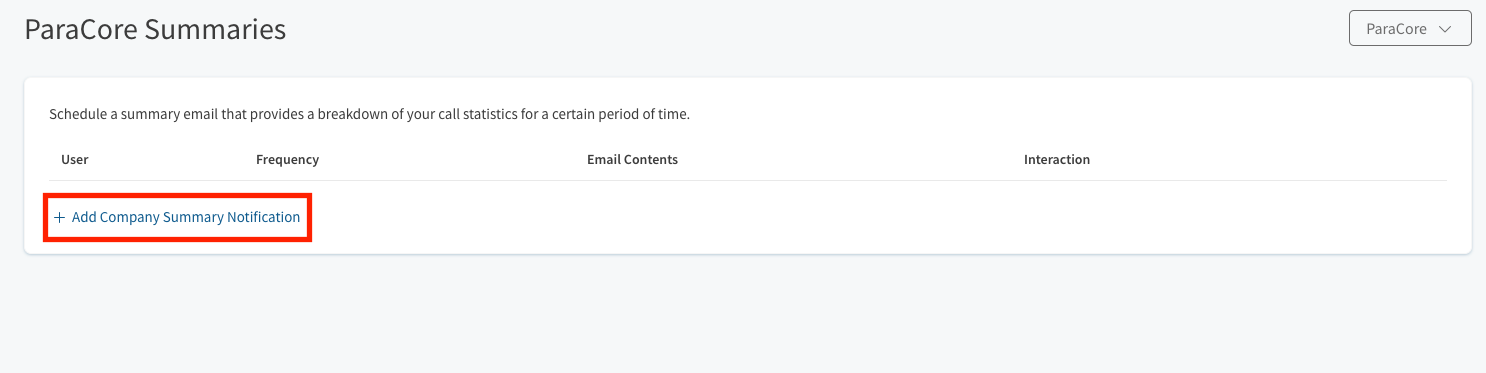1486x373 pixels.
Task: Click the ParaCore Summaries page heading
Action: point(155,30)
